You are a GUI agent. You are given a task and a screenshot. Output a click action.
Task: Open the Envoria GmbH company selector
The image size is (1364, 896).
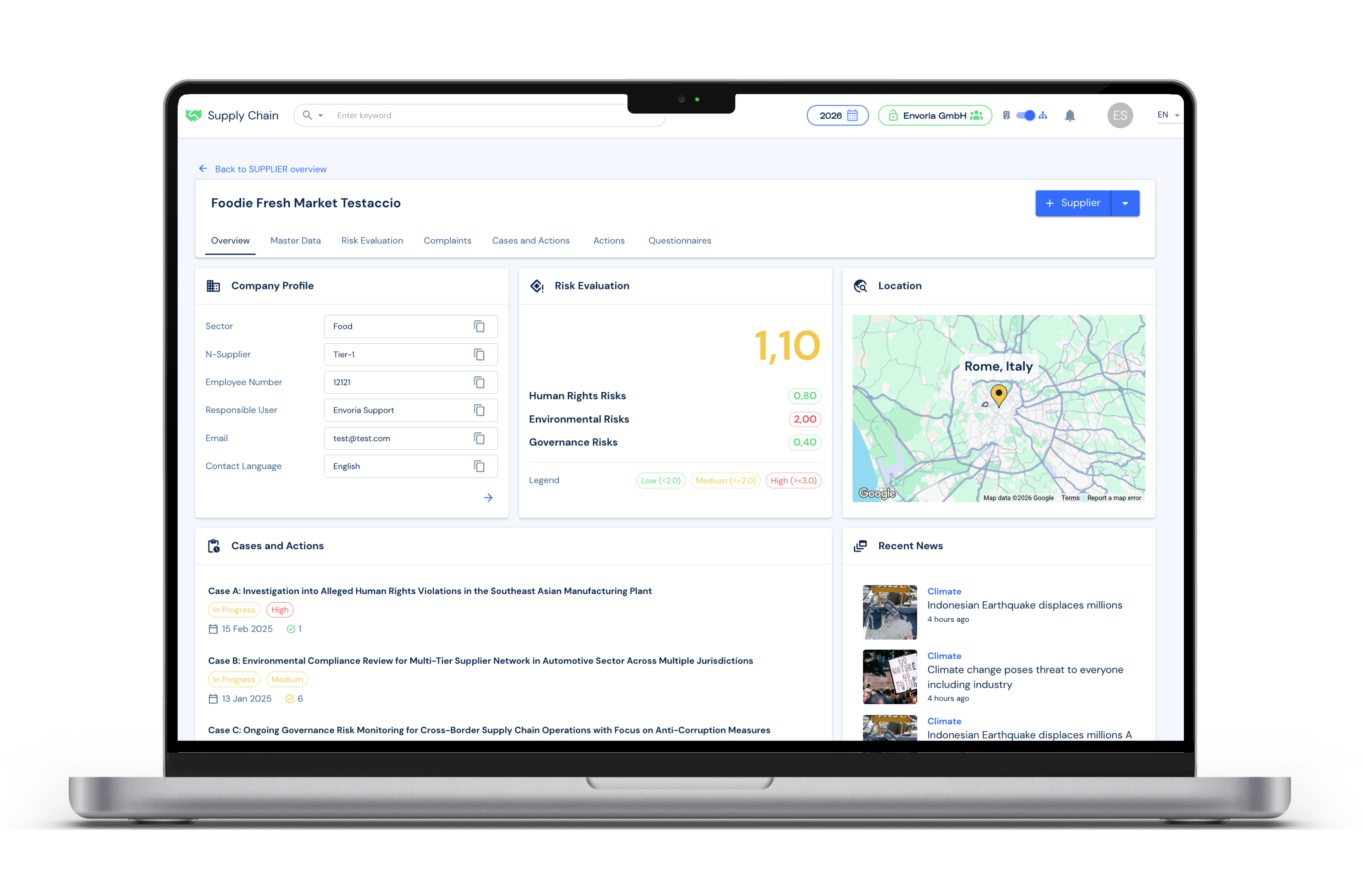pos(935,115)
